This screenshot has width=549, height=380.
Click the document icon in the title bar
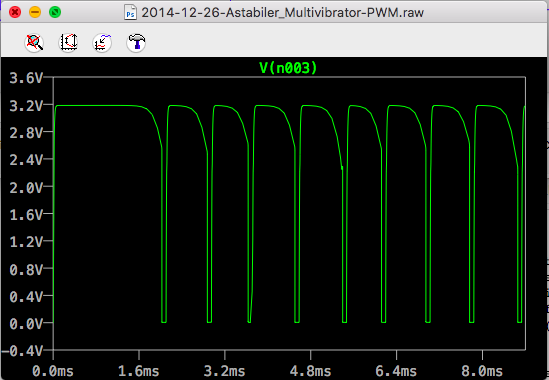tap(131, 13)
